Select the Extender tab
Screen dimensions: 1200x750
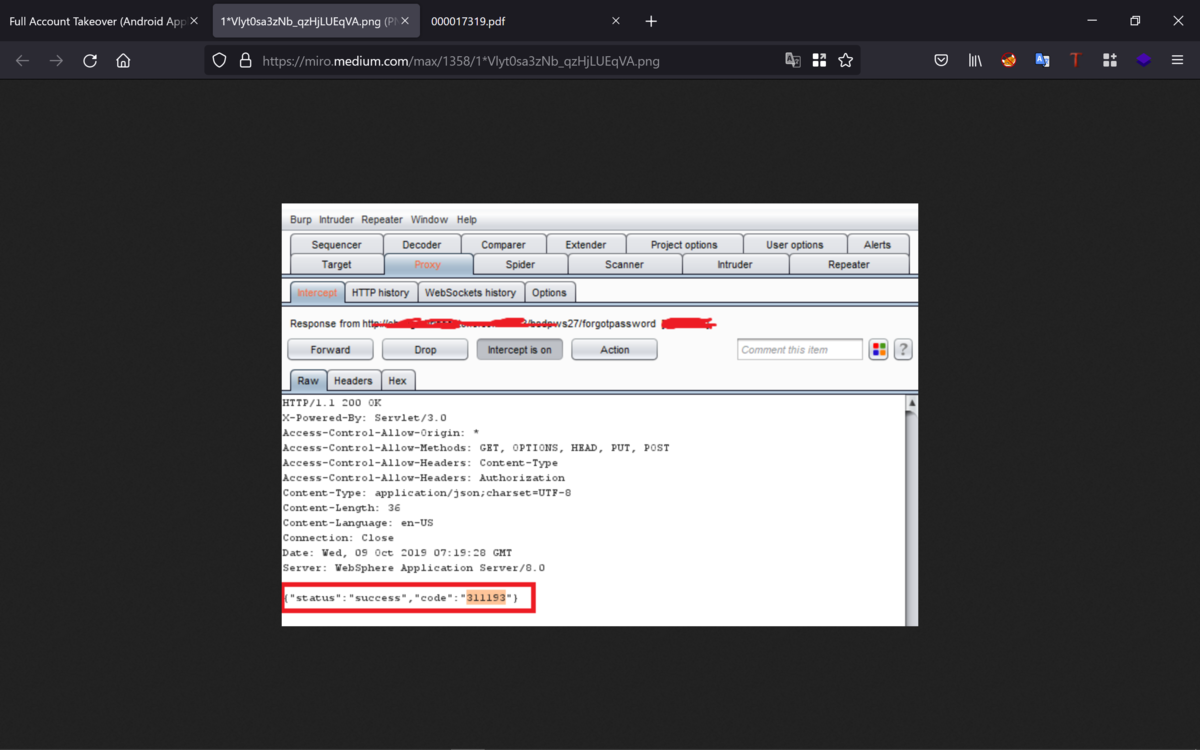[586, 245]
